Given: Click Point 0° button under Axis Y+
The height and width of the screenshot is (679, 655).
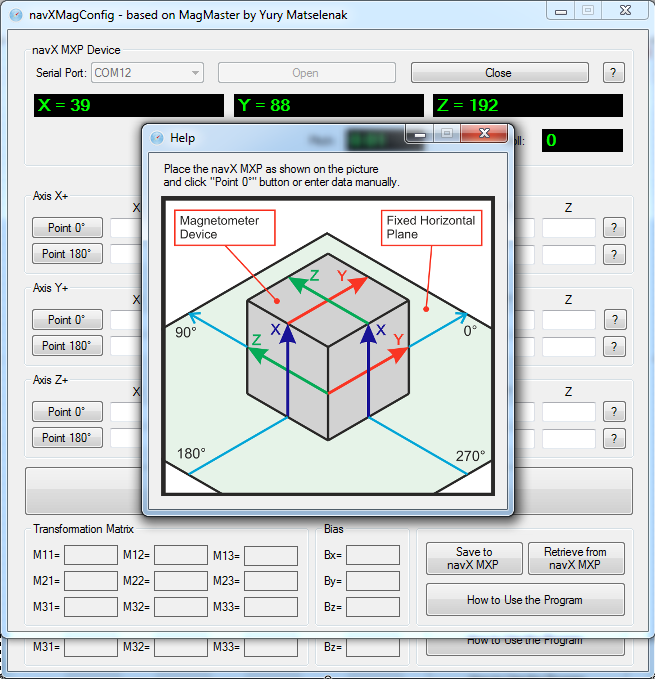Looking at the screenshot, I should (x=67, y=320).
